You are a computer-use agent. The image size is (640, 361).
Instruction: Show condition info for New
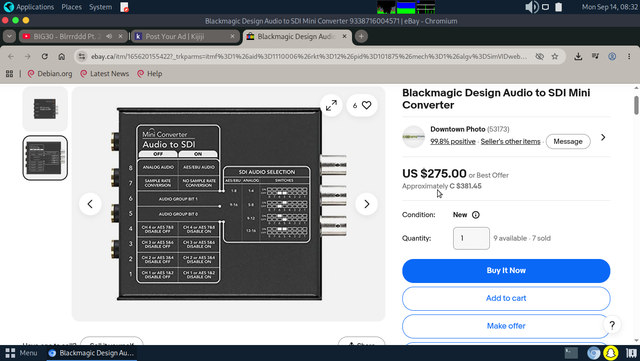(476, 215)
